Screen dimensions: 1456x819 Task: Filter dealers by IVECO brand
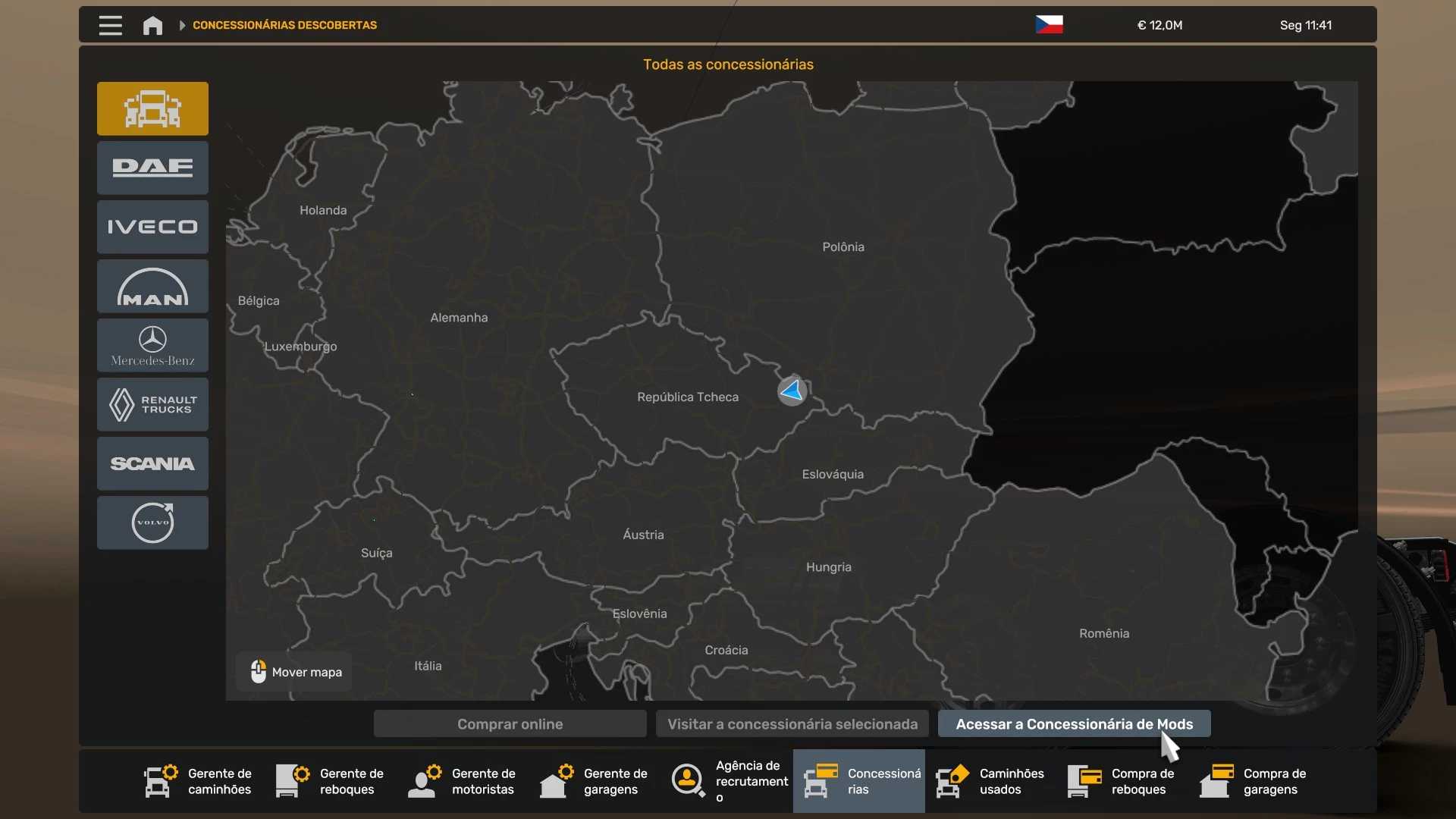point(152,227)
